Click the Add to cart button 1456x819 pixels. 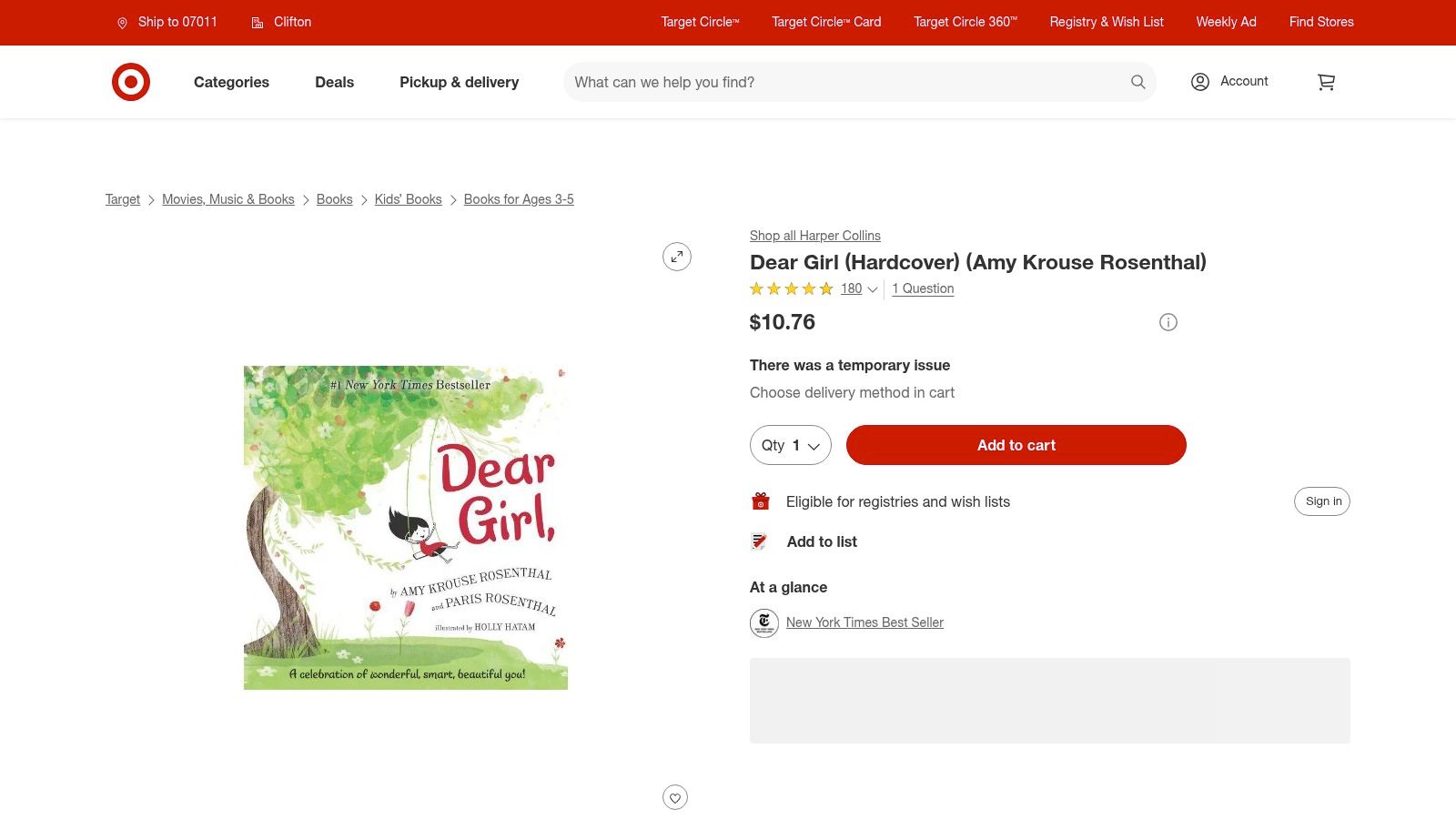[x=1016, y=445]
